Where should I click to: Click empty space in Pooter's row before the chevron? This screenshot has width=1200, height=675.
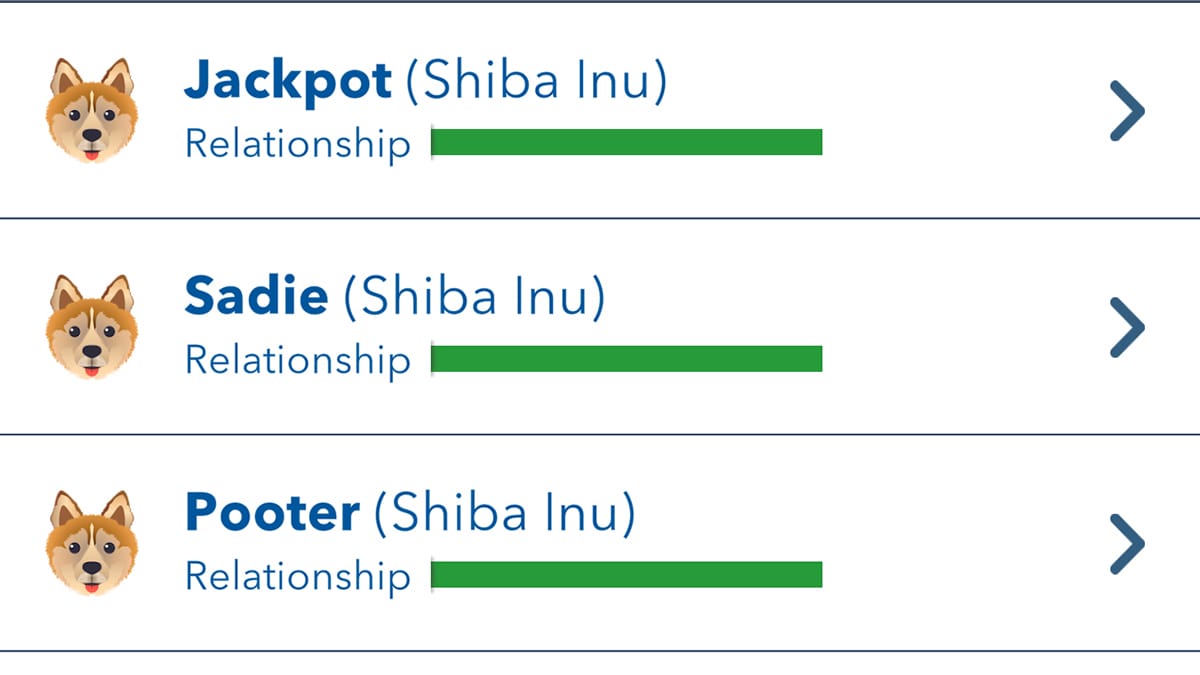[x=960, y=543]
